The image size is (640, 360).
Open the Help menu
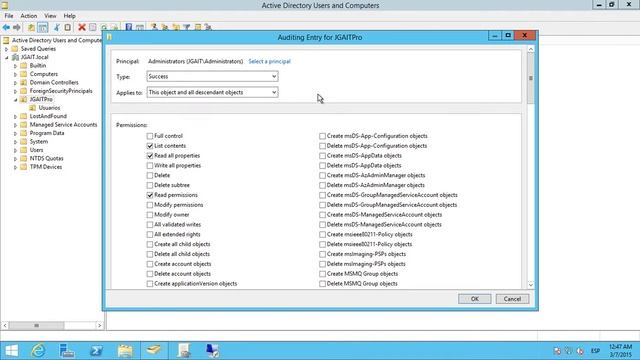coord(69,16)
